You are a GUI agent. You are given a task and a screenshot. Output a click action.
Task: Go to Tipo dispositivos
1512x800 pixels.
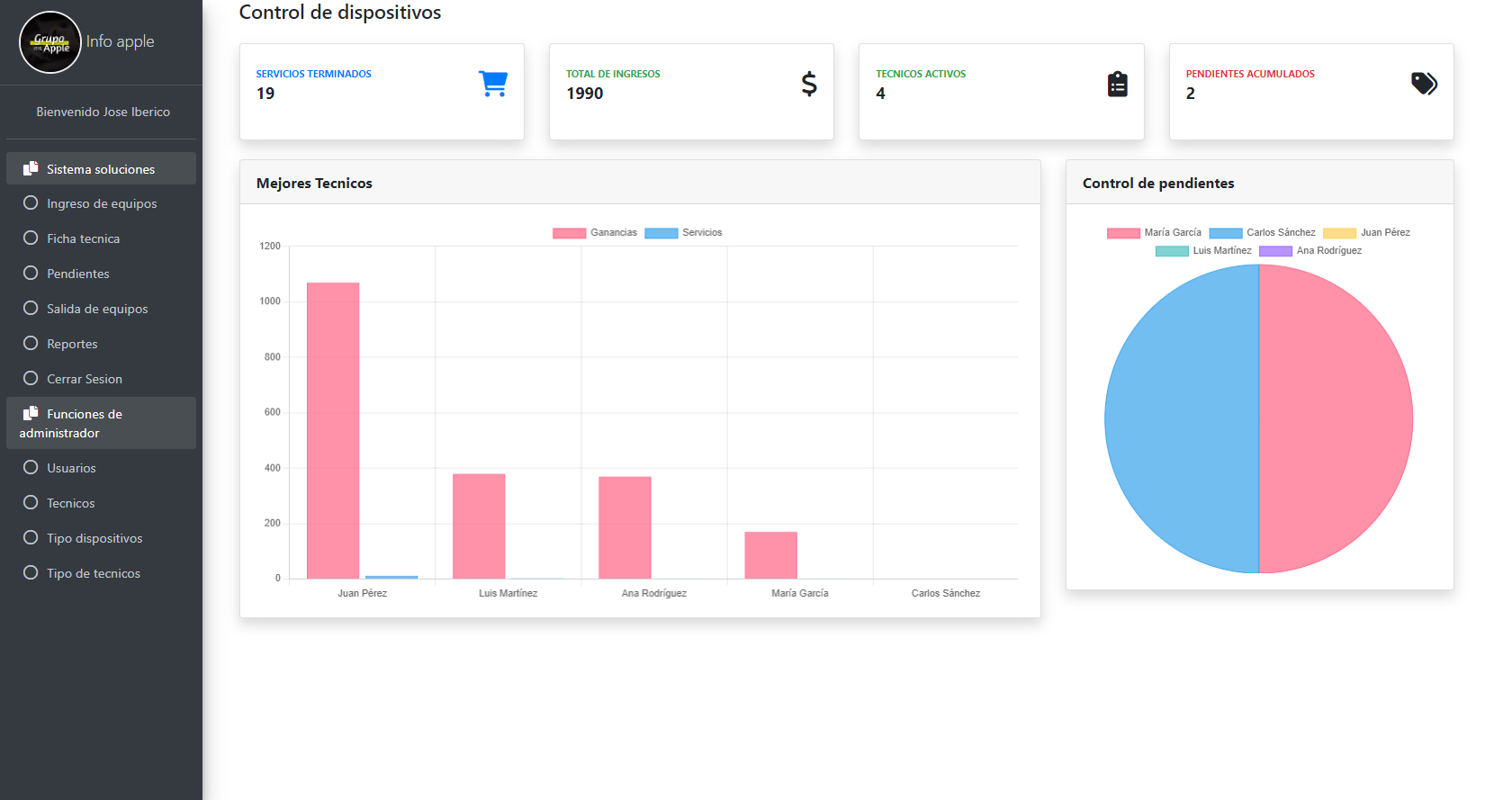[101, 538]
